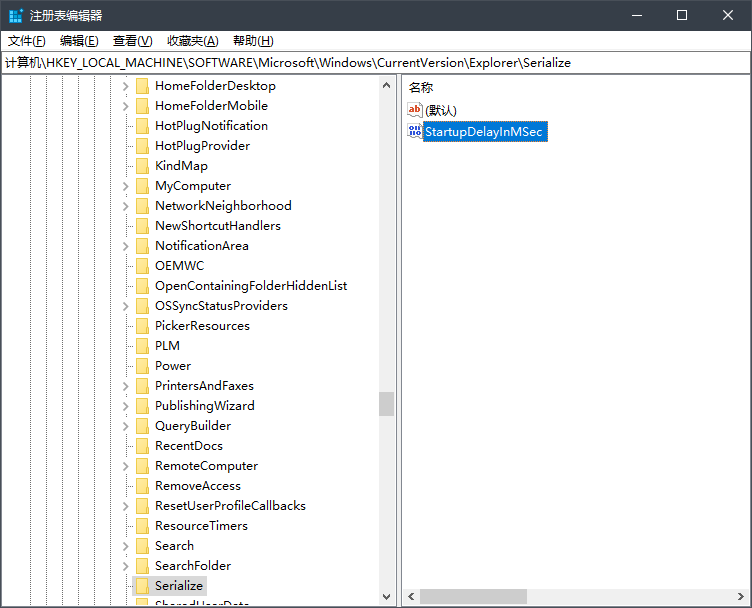Screen dimensions: 752x608
Task: Click the QueryBuilder folder icon
Action: point(142,426)
